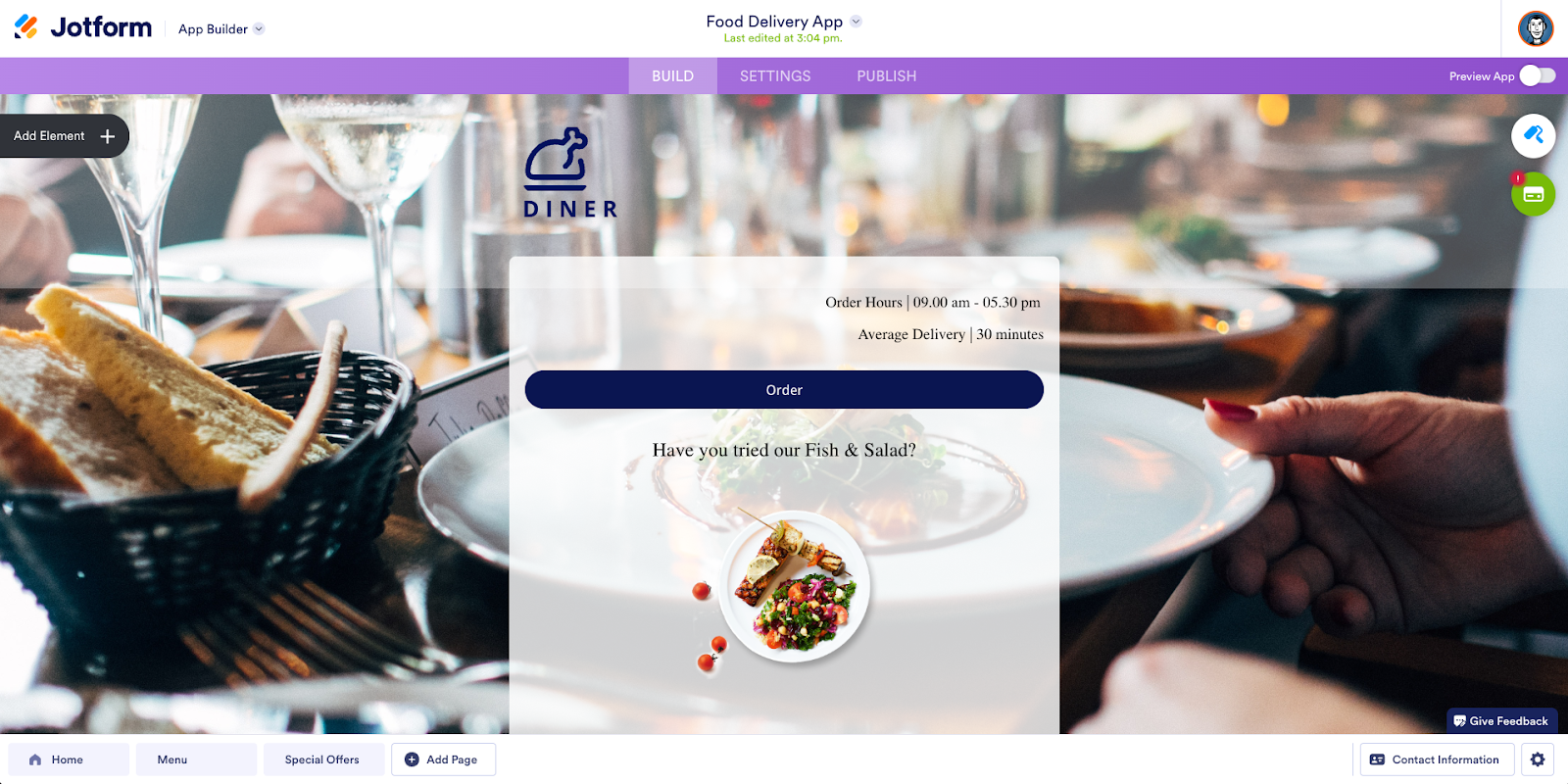
Task: Click the plus icon next to Add Element
Action: [108, 136]
